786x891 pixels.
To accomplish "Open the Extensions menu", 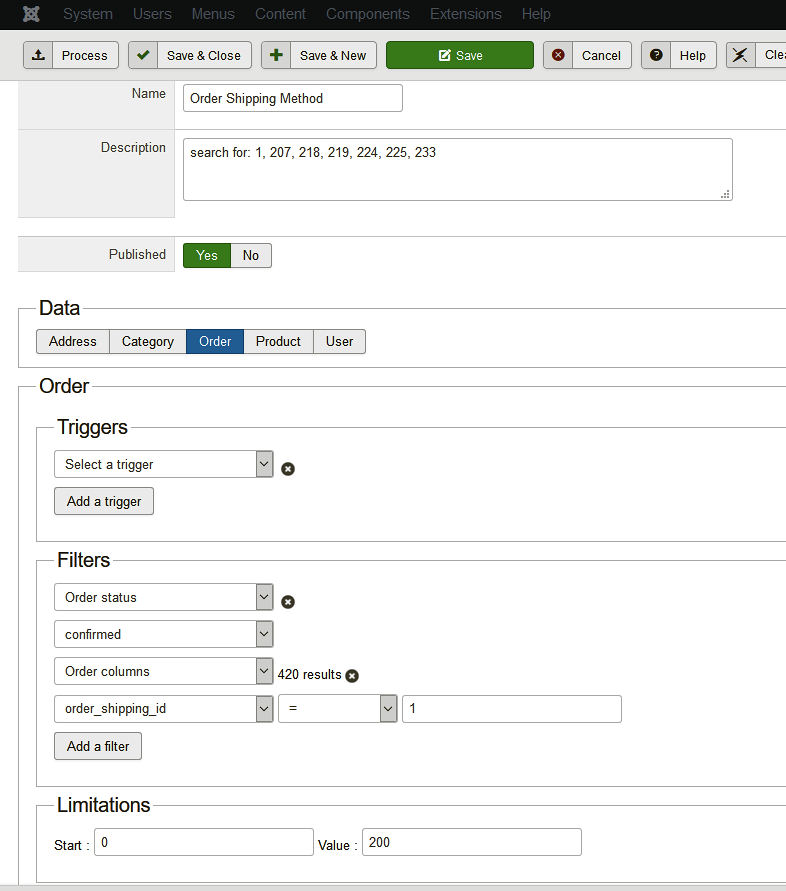I will [x=466, y=14].
